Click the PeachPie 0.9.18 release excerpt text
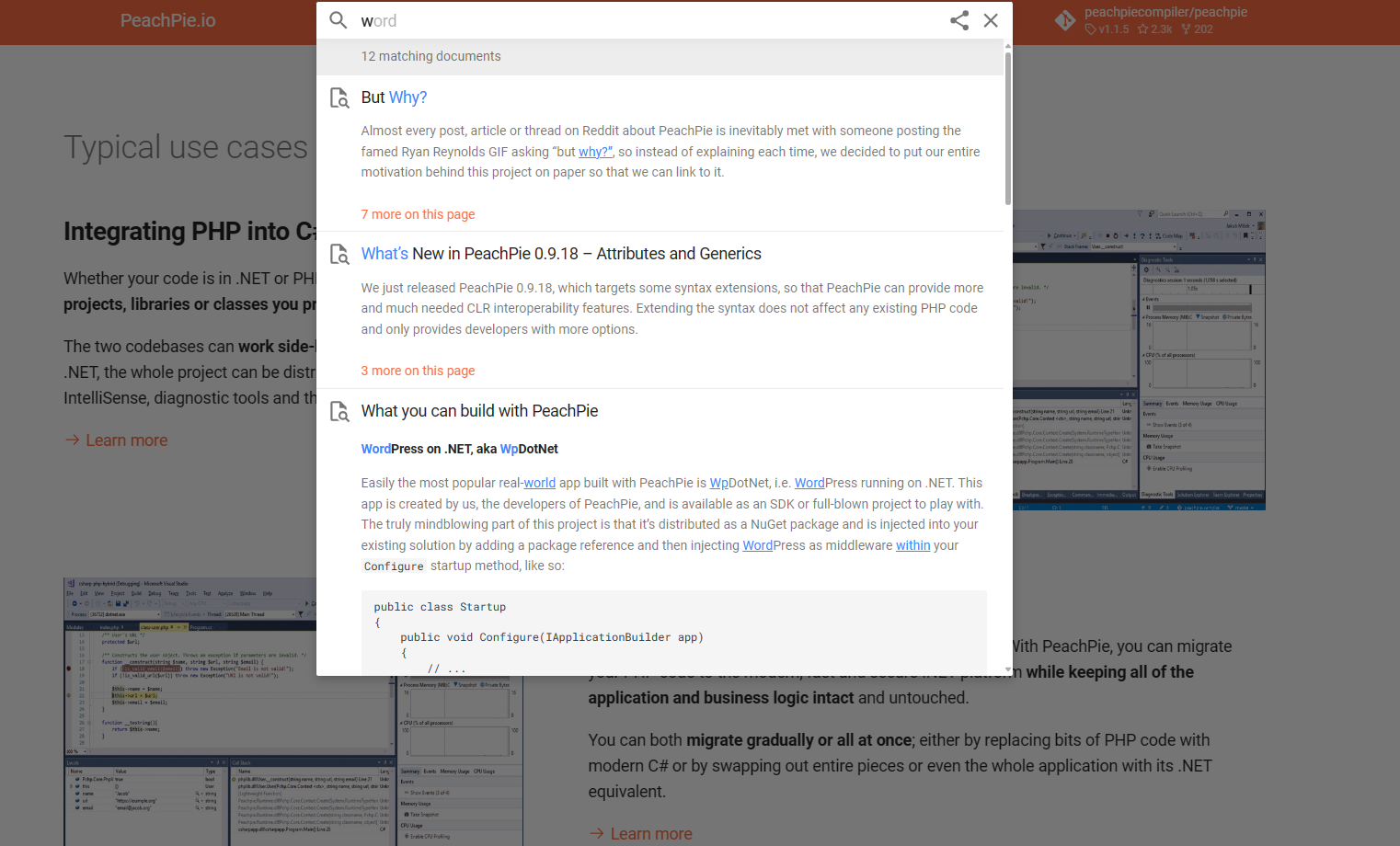This screenshot has width=1400, height=846. click(672, 308)
